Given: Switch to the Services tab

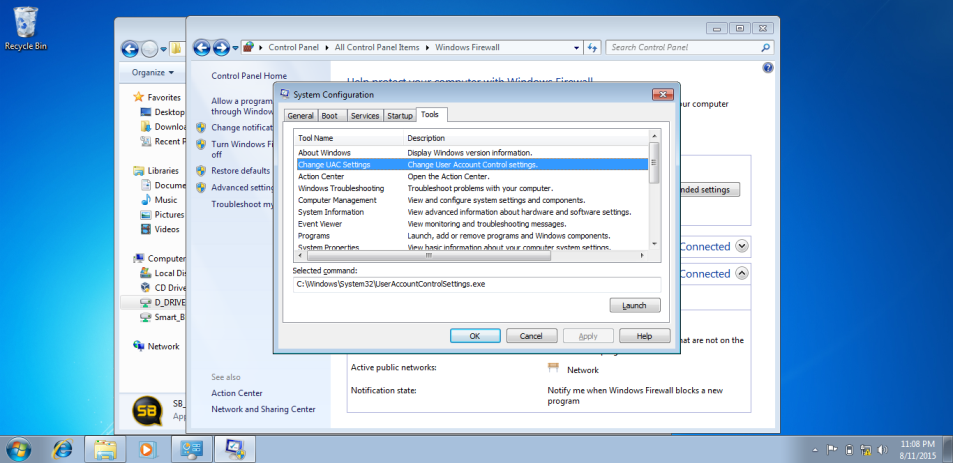Looking at the screenshot, I should click(x=365, y=115).
